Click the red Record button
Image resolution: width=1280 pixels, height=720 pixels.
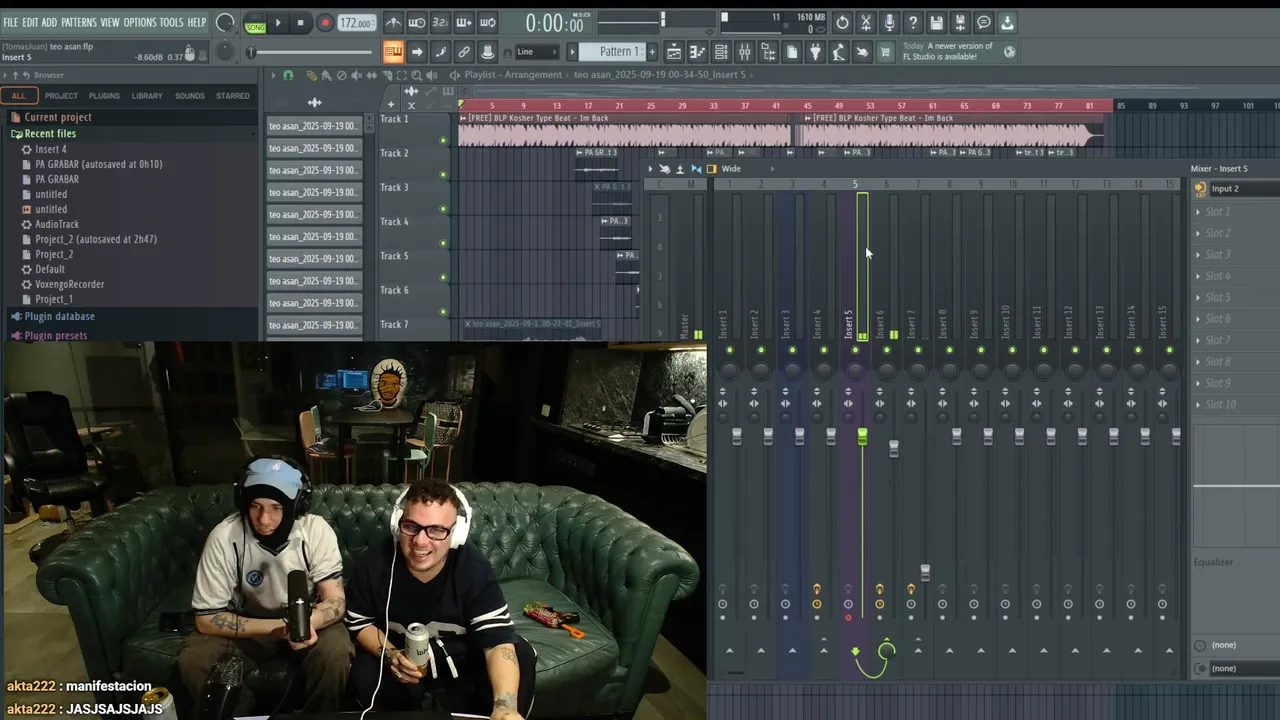pos(325,22)
